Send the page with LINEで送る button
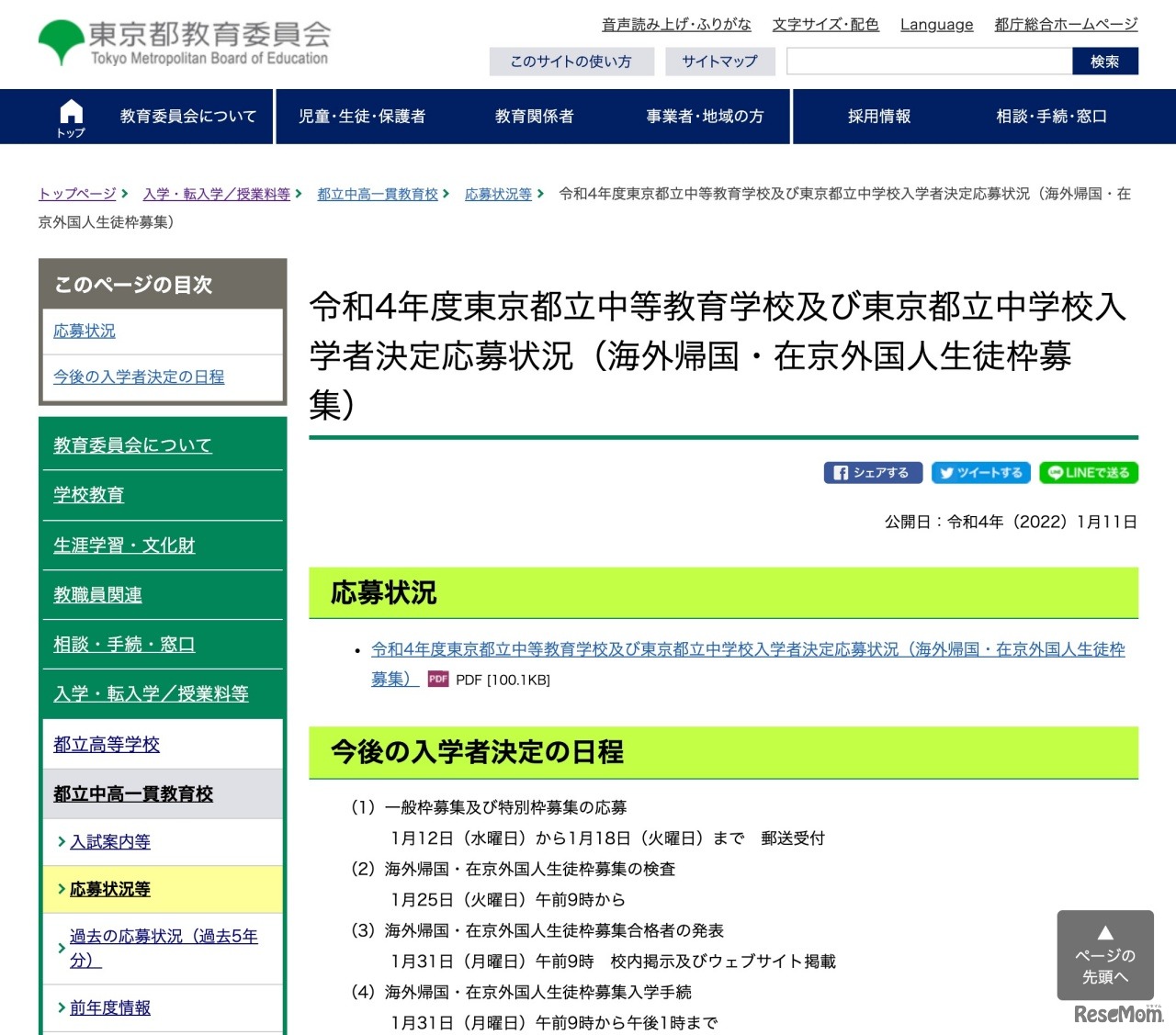1176x1035 pixels. (1088, 472)
